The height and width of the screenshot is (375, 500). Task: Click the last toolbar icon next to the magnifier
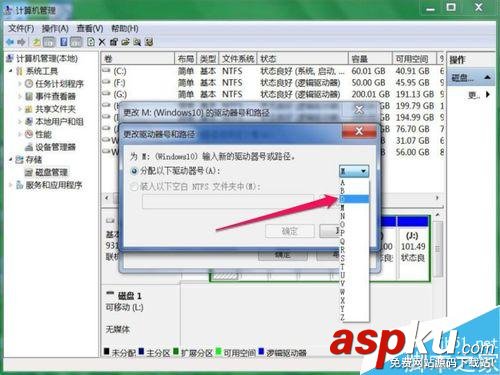tap(149, 42)
